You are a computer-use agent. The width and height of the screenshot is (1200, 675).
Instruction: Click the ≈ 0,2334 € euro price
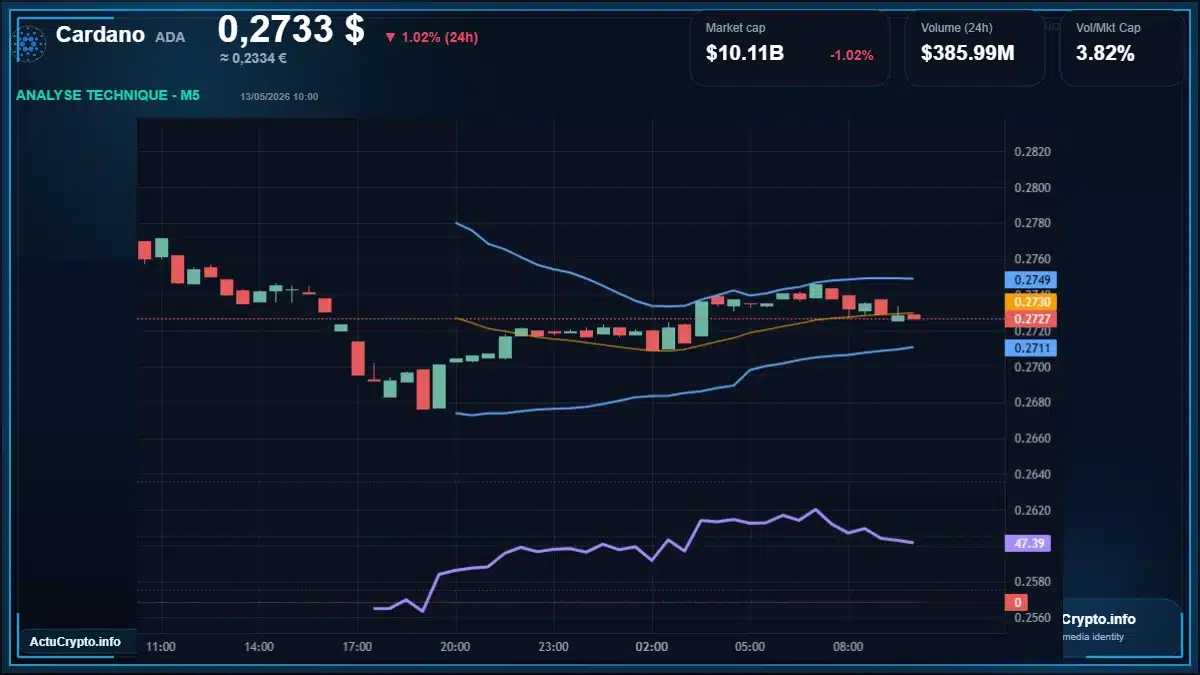pyautogui.click(x=253, y=58)
